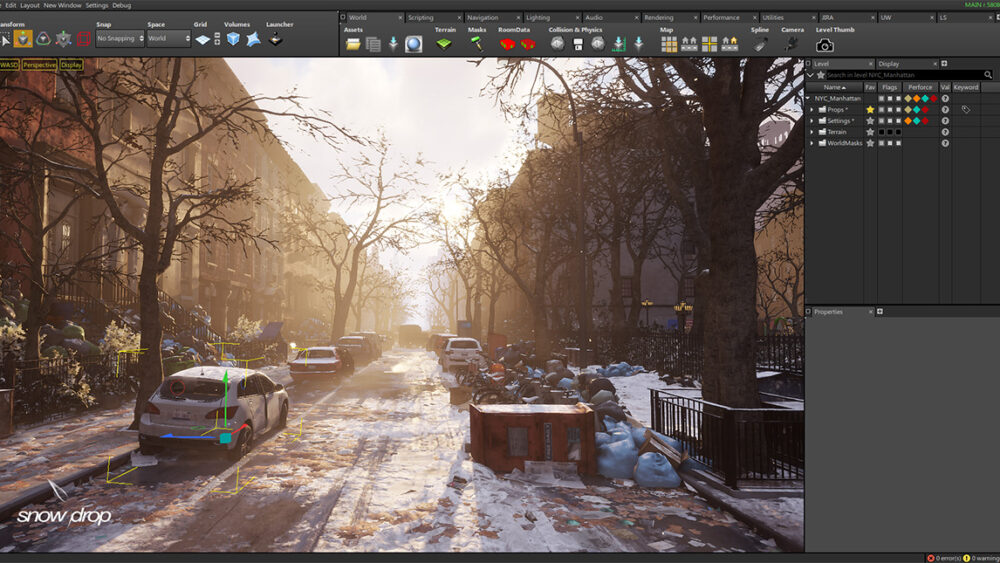The height and width of the screenshot is (563, 1000).
Task: Click the second red RoomData box icon
Action: (528, 44)
